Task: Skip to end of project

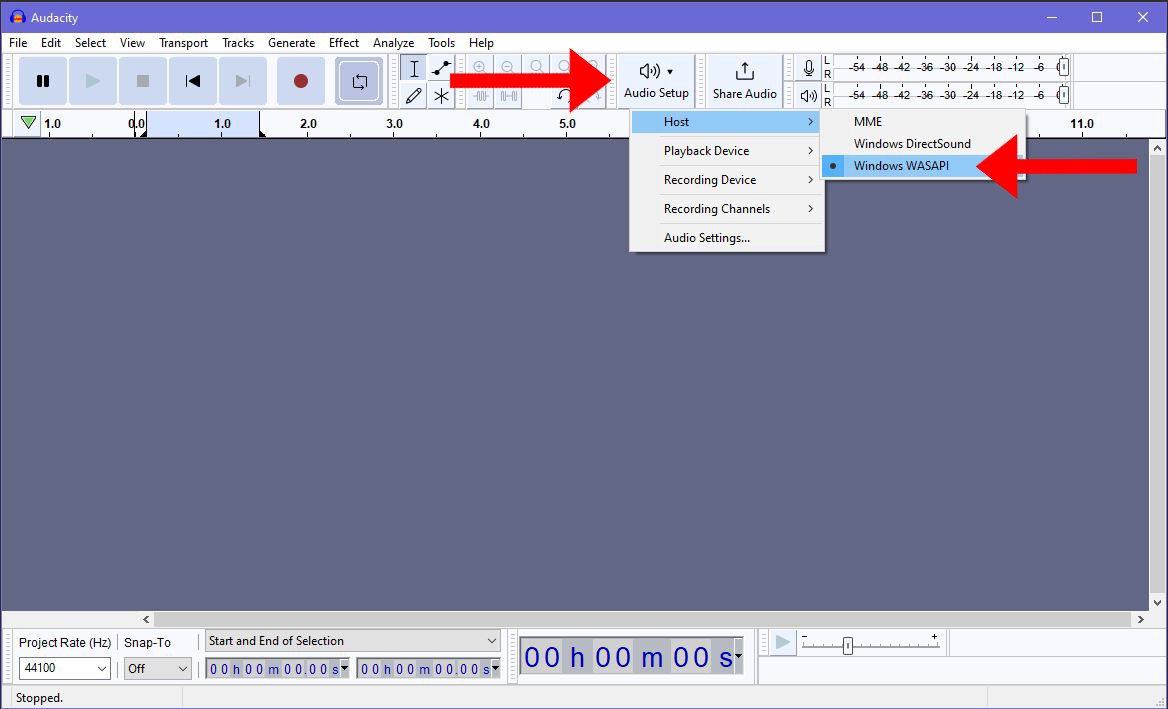Action: click(x=243, y=81)
